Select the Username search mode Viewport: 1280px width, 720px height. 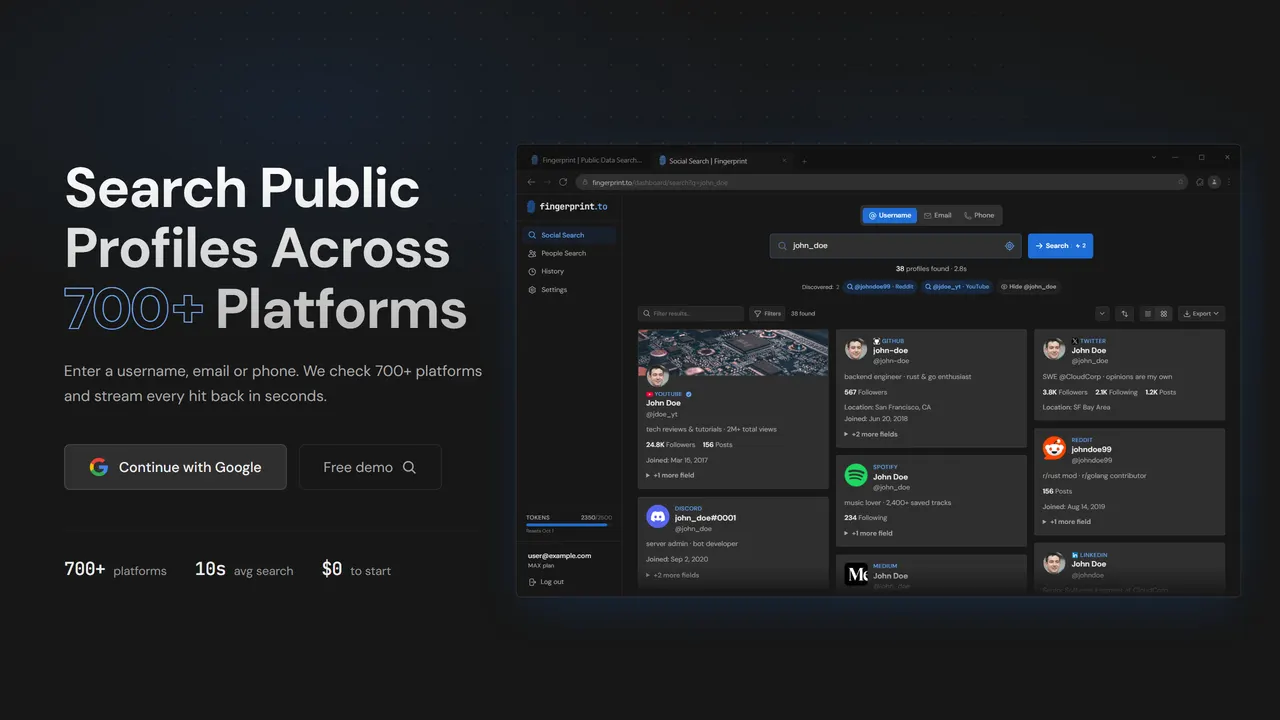click(890, 215)
